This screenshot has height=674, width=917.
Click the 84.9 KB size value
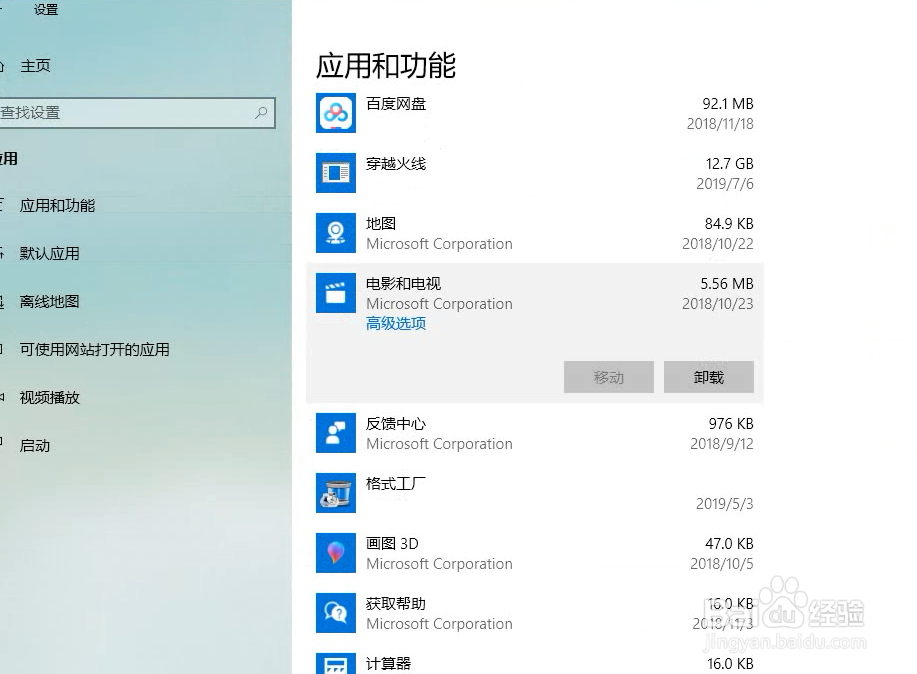pos(729,223)
